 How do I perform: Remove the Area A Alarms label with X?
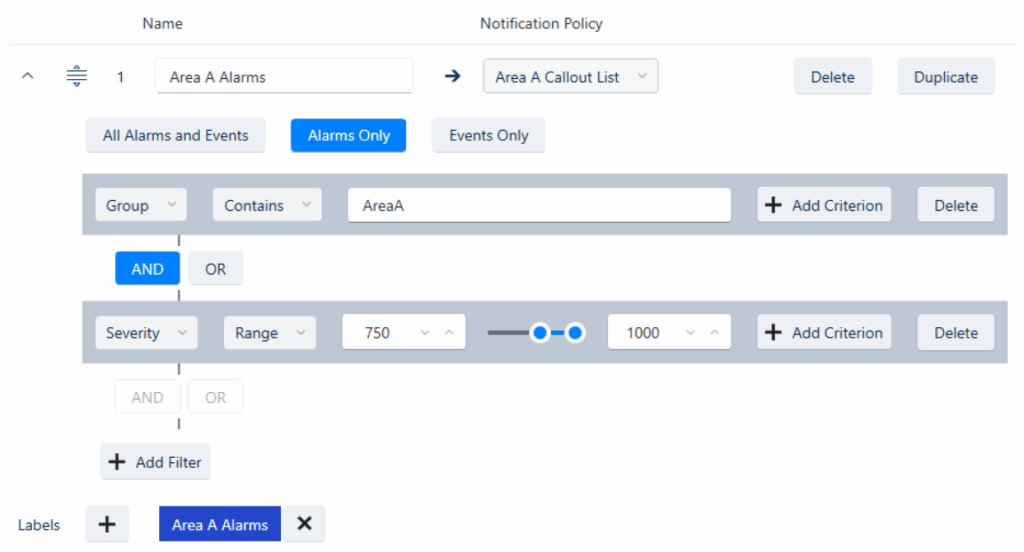pos(304,524)
